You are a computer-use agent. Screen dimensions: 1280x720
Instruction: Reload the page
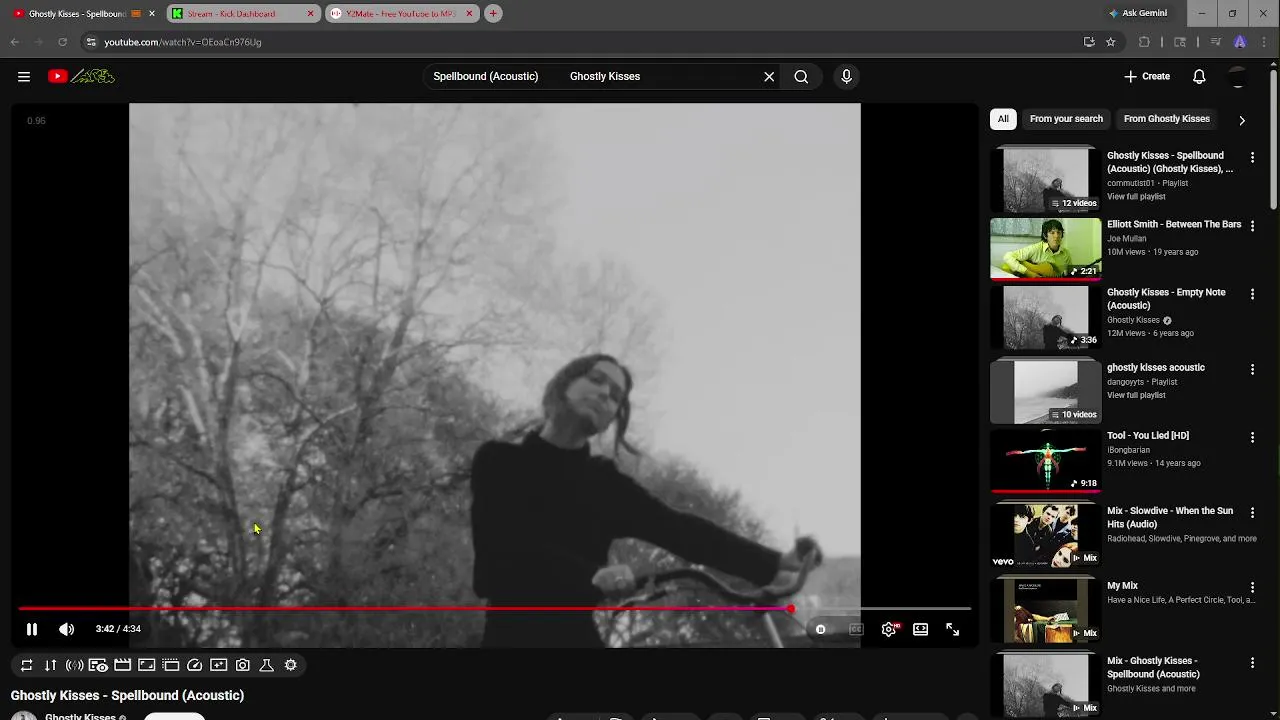[x=62, y=42]
